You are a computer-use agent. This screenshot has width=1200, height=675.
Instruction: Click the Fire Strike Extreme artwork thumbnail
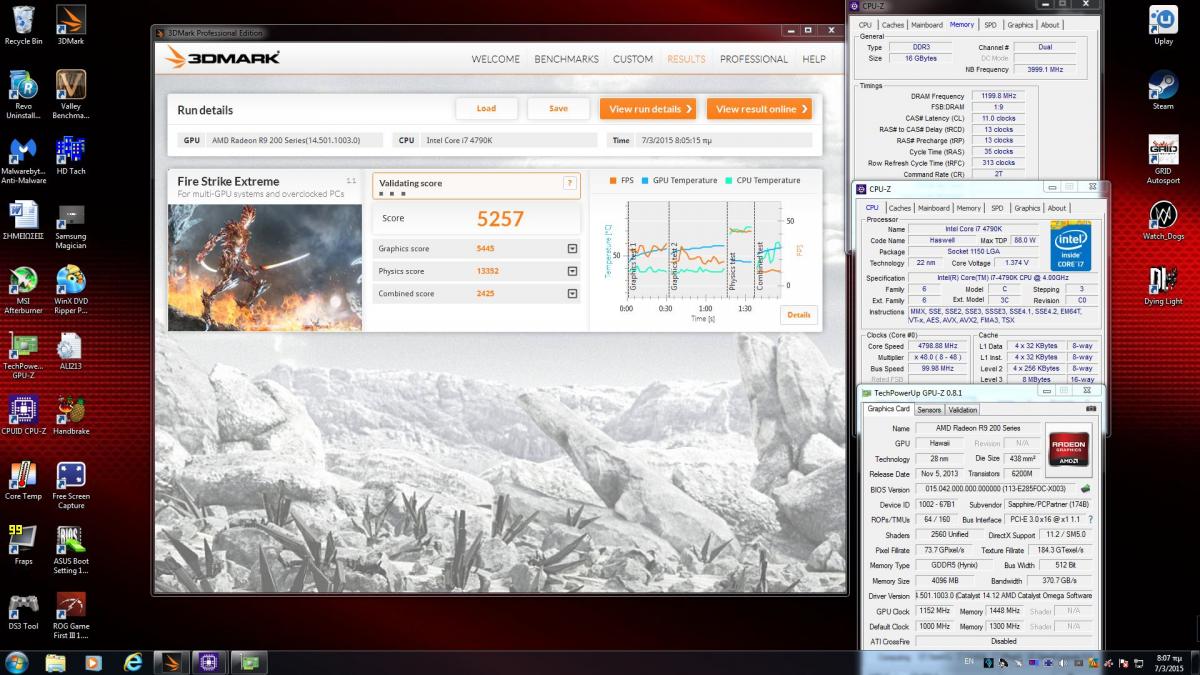point(265,267)
